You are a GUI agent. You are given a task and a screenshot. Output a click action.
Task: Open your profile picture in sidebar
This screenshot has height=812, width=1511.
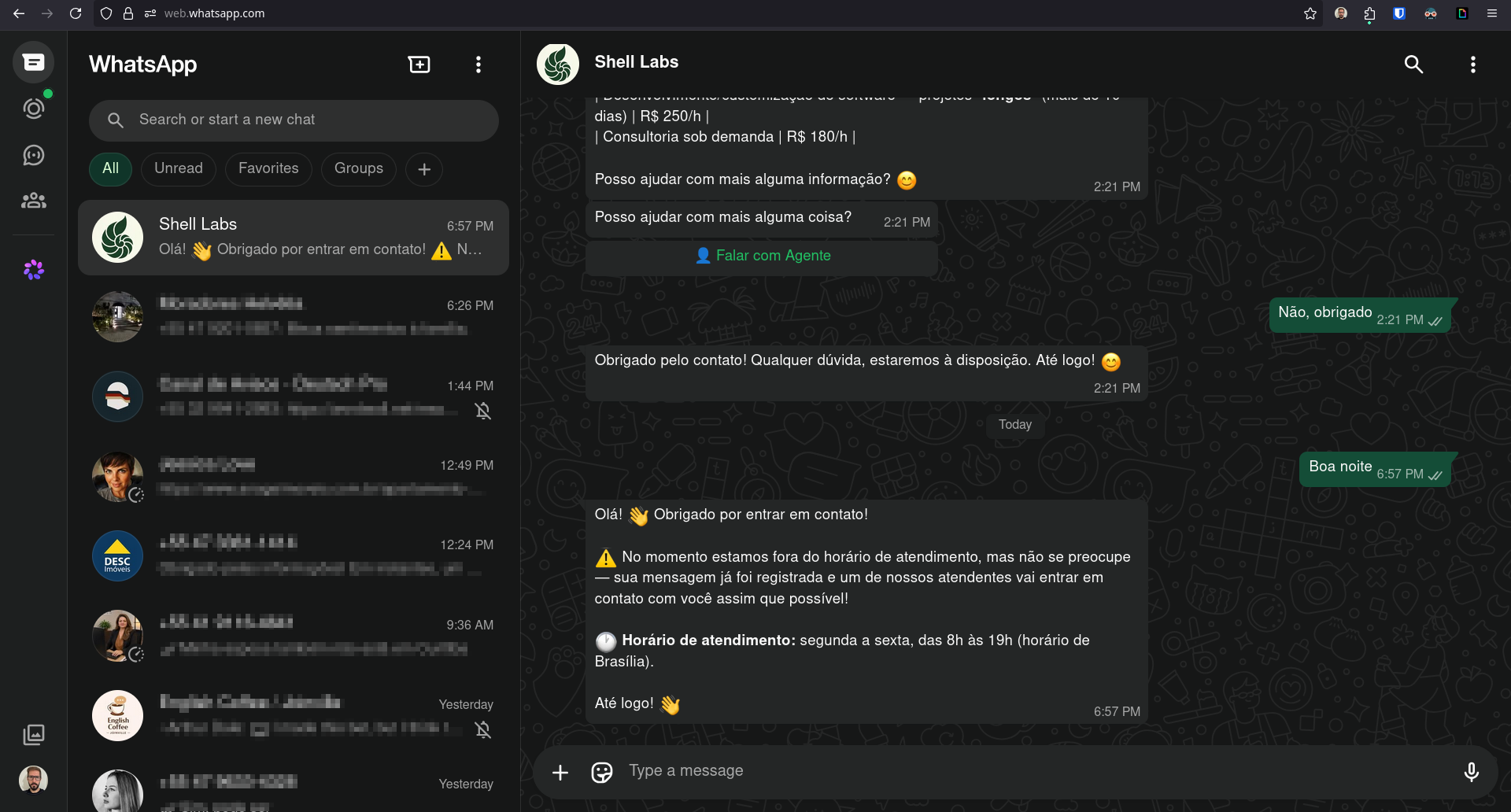click(x=33, y=780)
